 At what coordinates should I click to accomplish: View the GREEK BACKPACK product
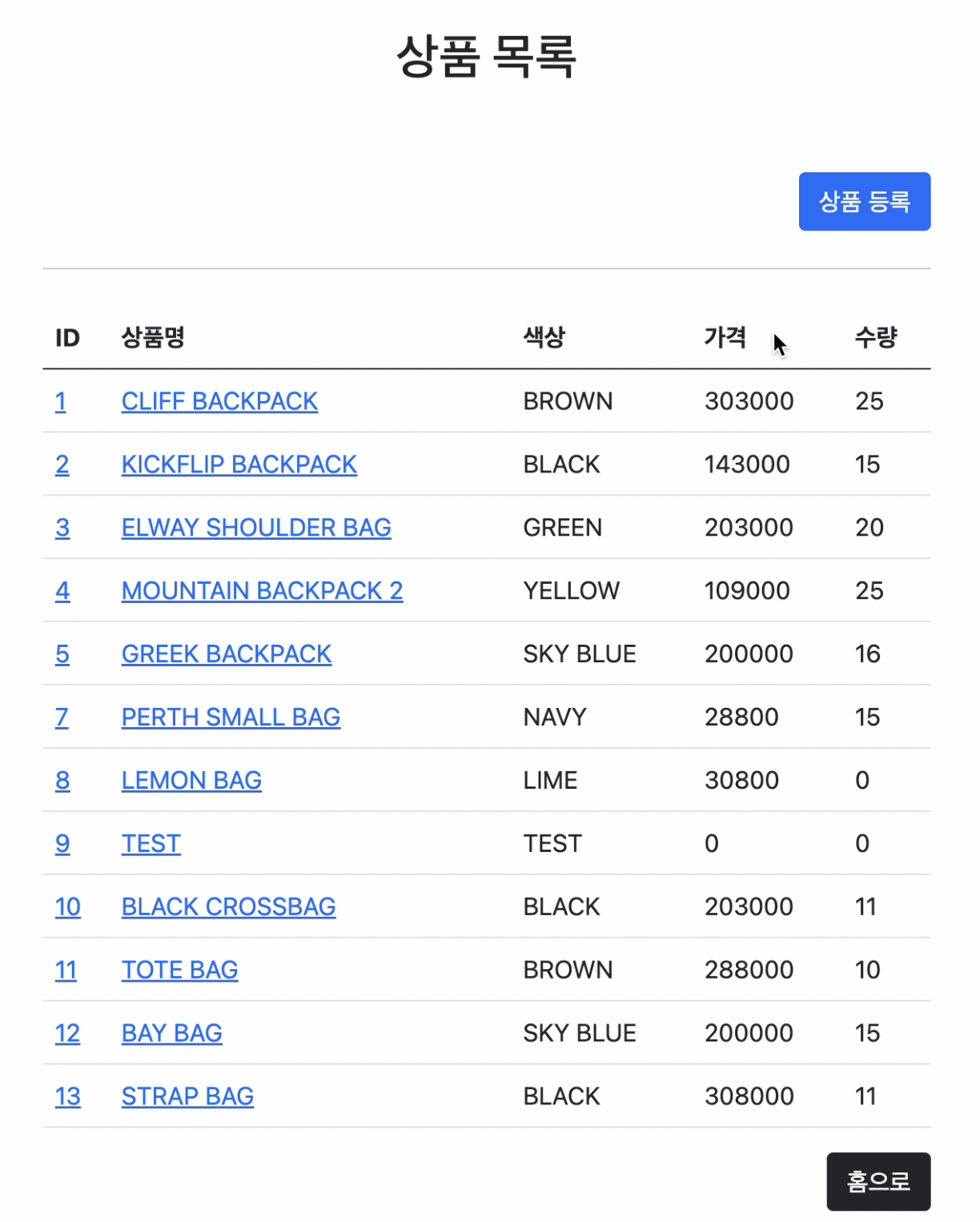[x=227, y=653]
